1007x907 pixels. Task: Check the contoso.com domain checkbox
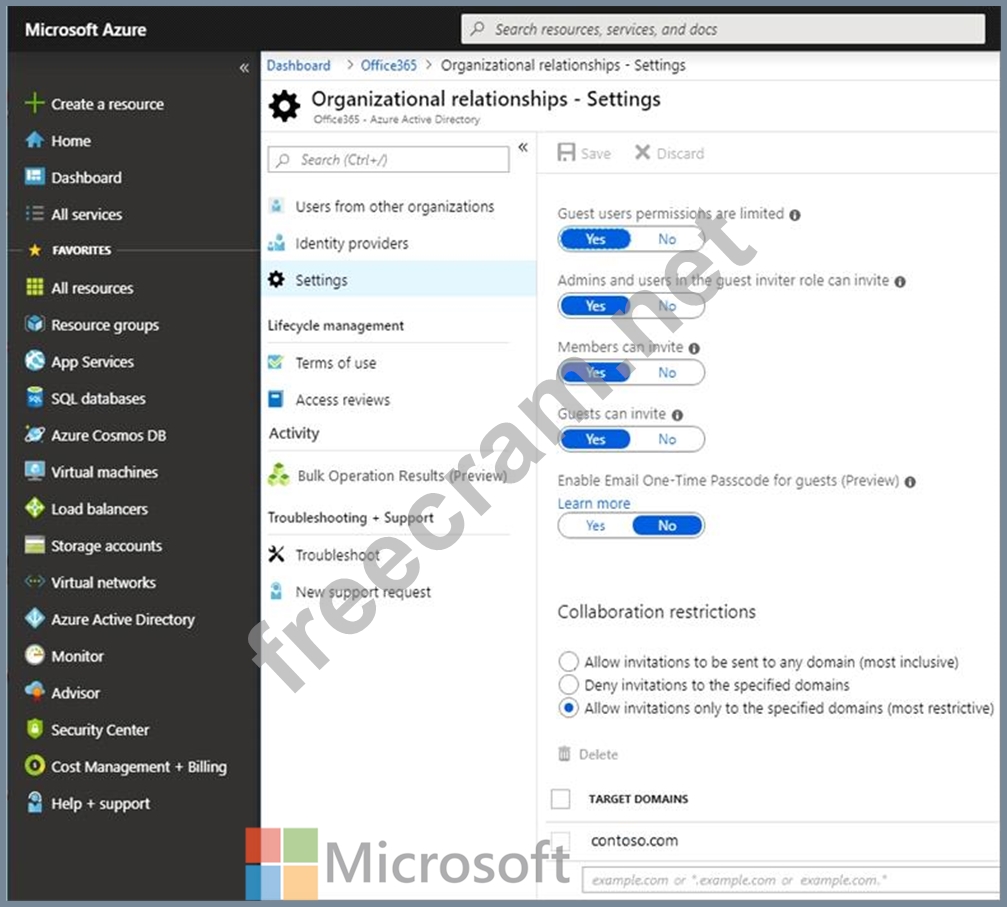561,841
